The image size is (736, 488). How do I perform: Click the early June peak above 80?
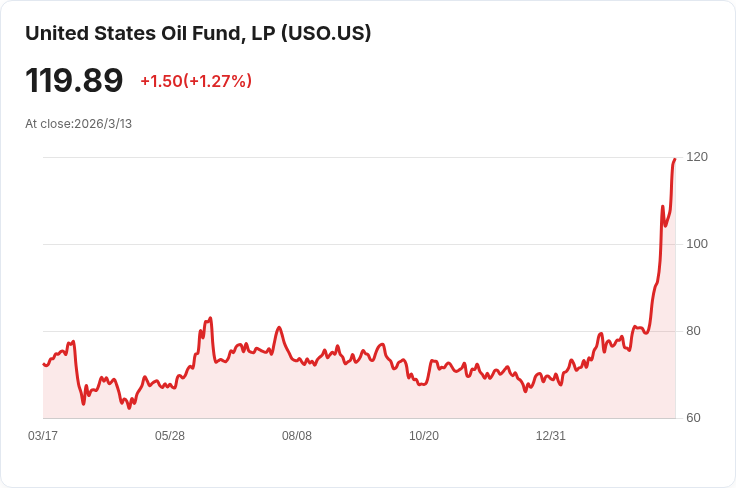click(x=210, y=318)
